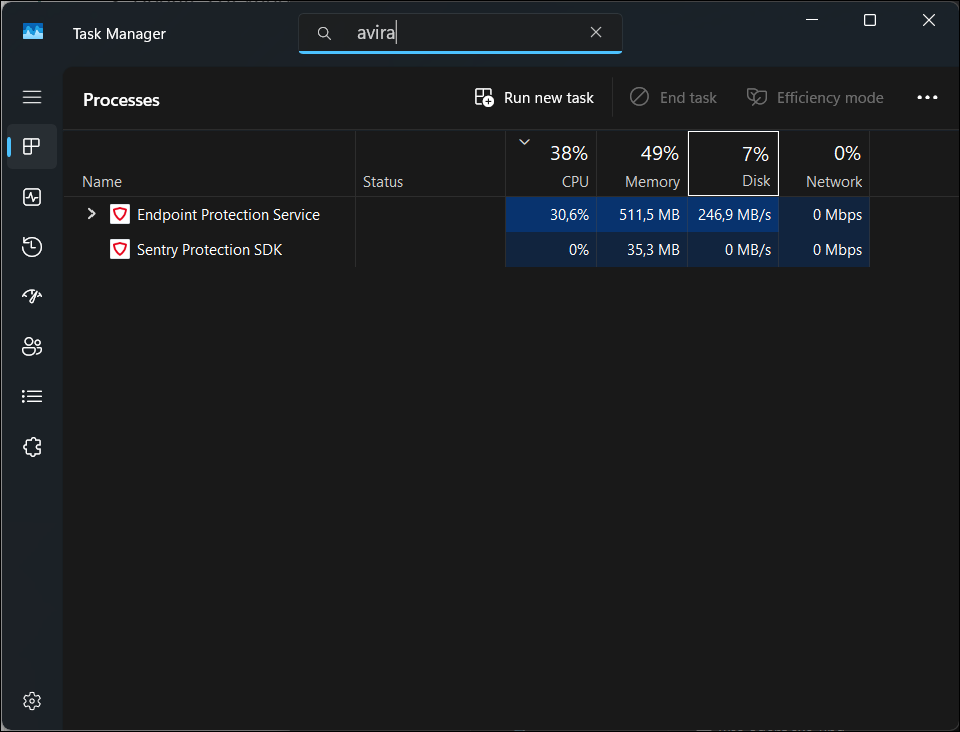960x732 pixels.
Task: Select the Processes sidebar icon
Action: 32,146
